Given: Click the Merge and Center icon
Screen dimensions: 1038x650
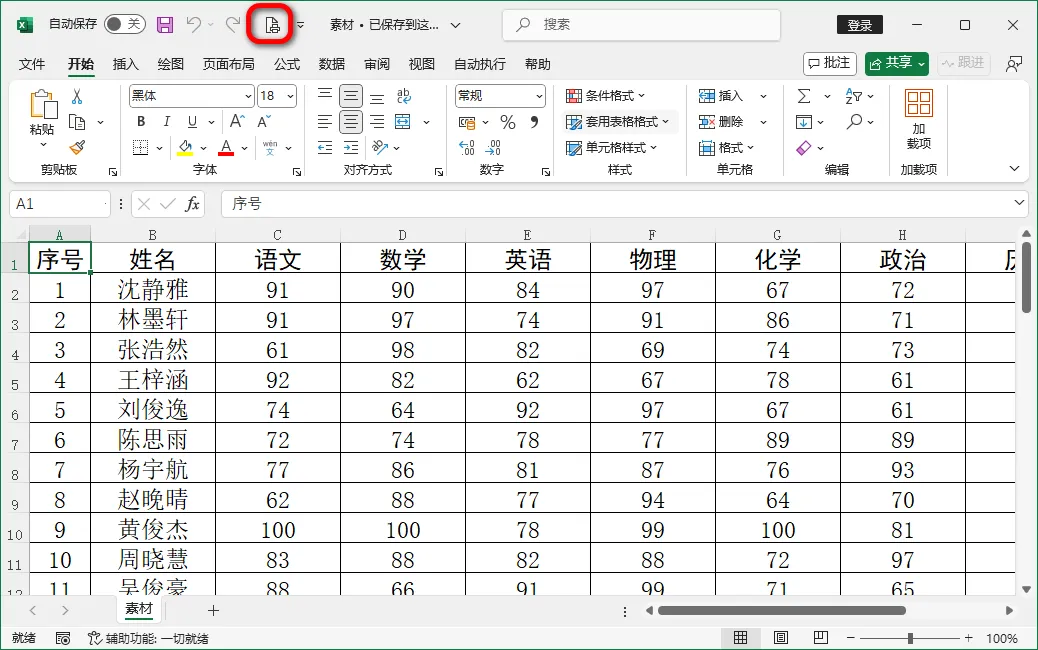Looking at the screenshot, I should point(402,122).
